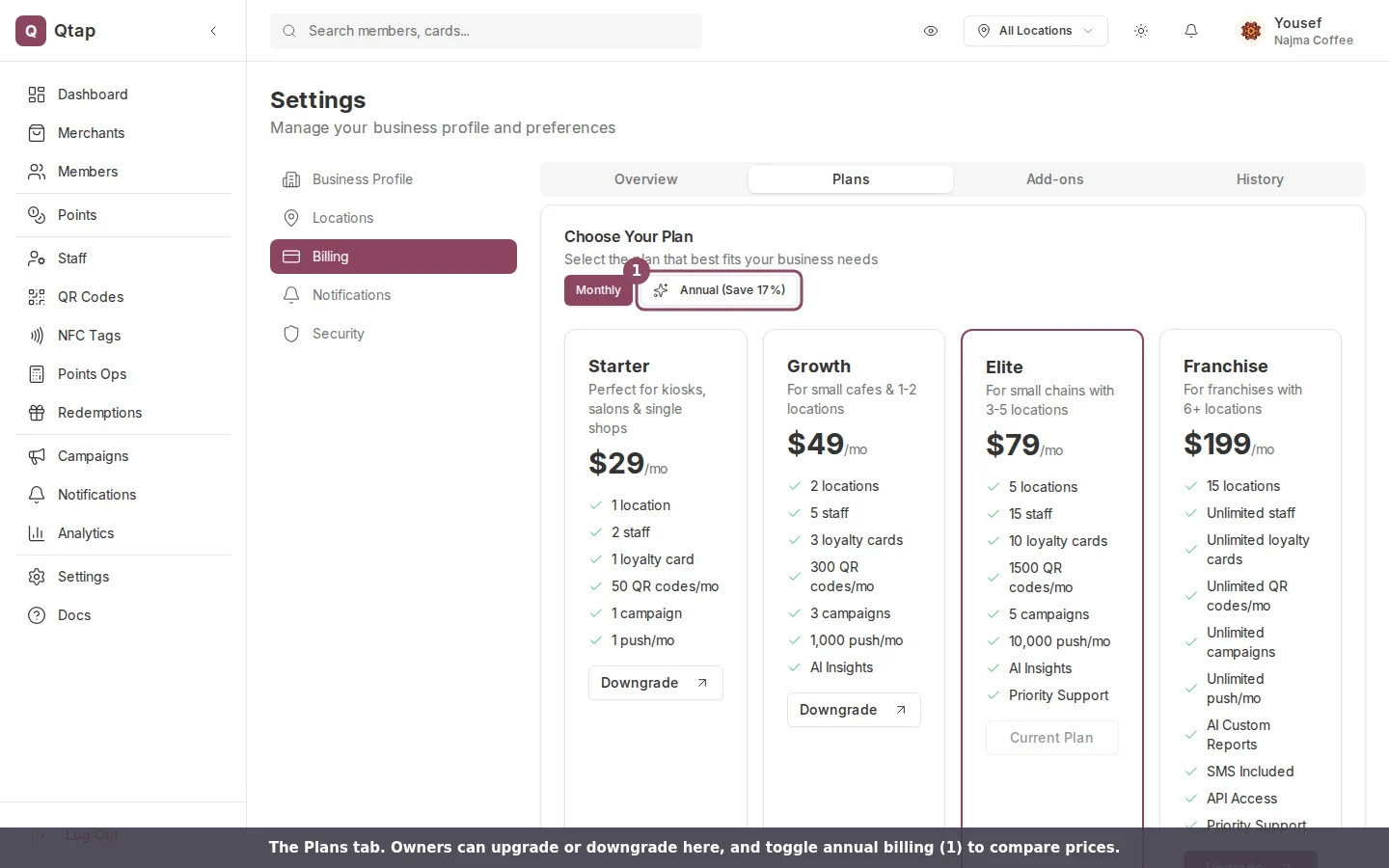
Task: Click 'AI Custom Reports' in Franchise
Action: click(1239, 735)
